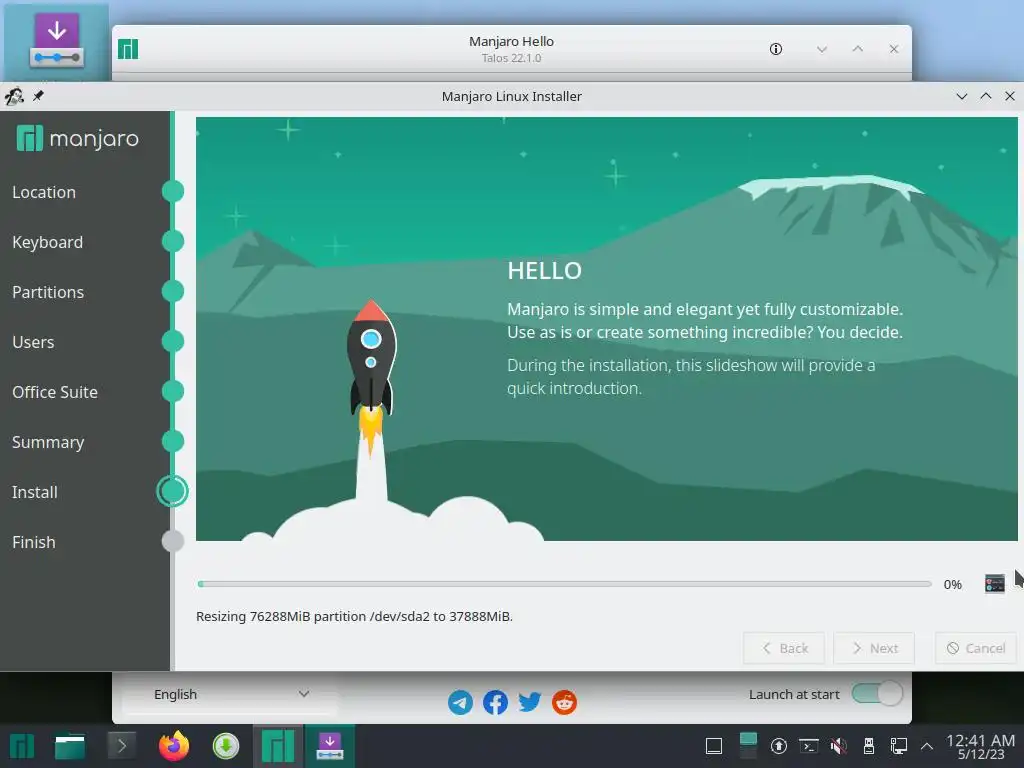Open the Manjaro application launcher
Image resolution: width=1024 pixels, height=768 pixels.
[x=21, y=746]
